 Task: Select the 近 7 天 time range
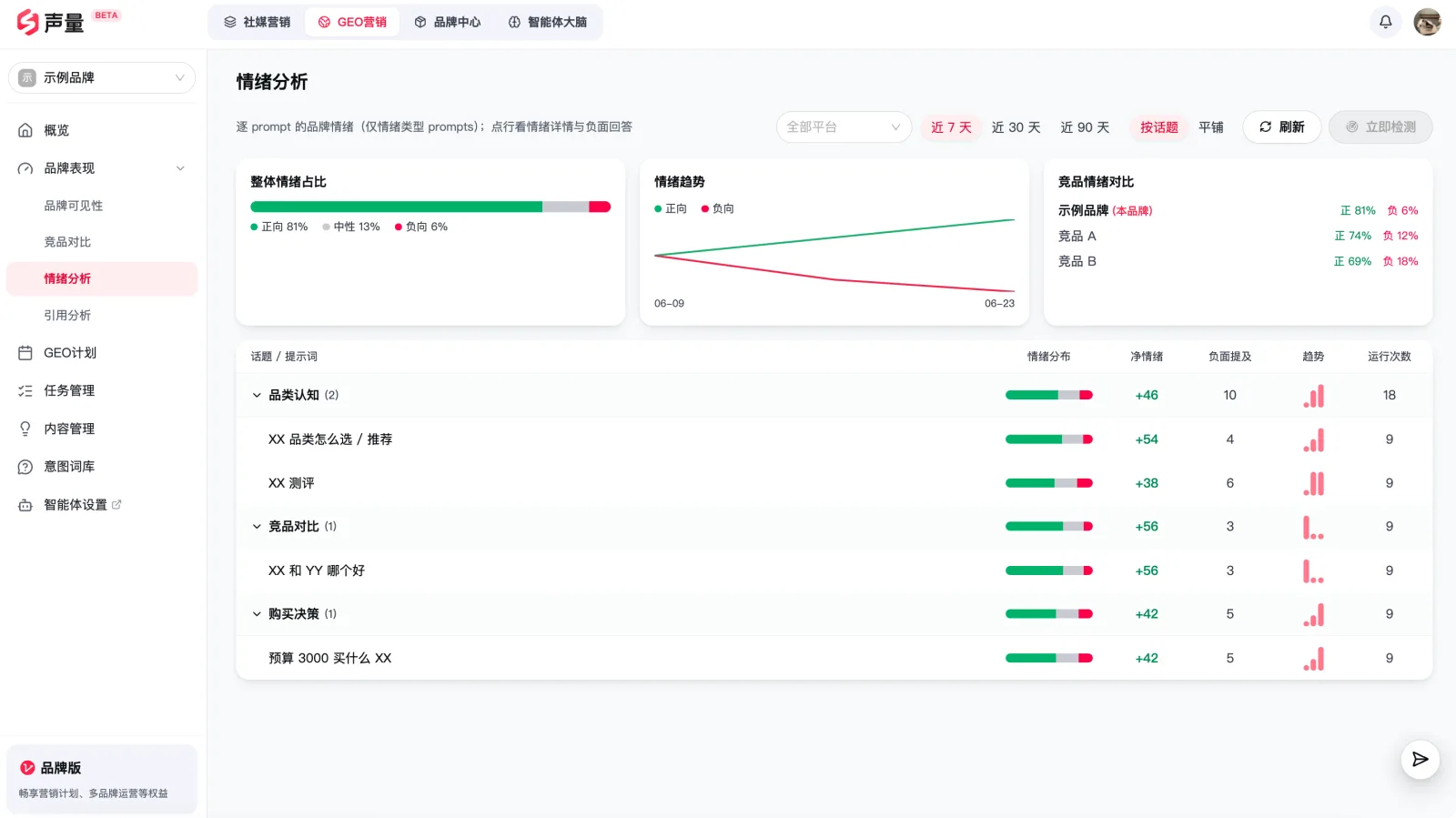click(951, 127)
